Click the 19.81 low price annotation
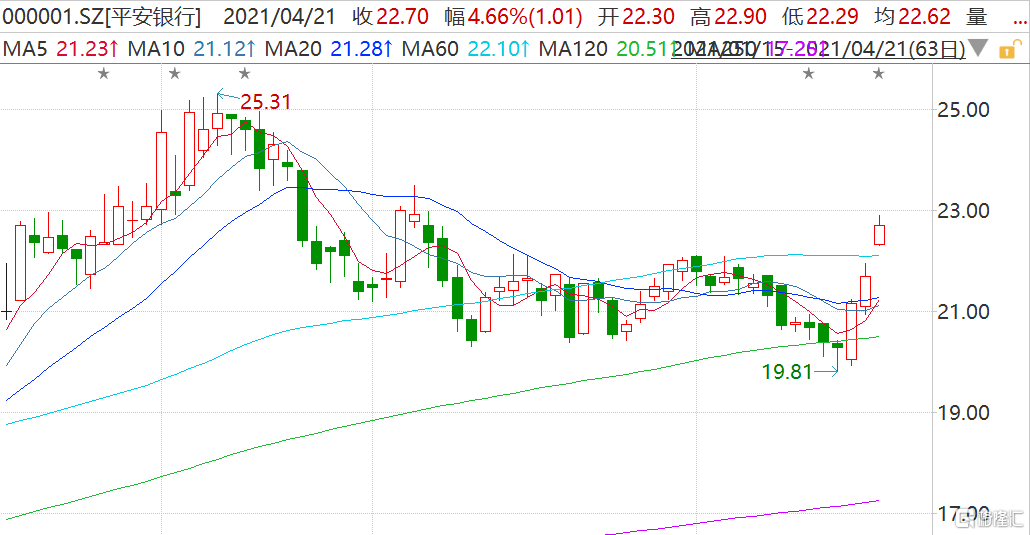The width and height of the screenshot is (1030, 535). pyautogui.click(x=788, y=372)
